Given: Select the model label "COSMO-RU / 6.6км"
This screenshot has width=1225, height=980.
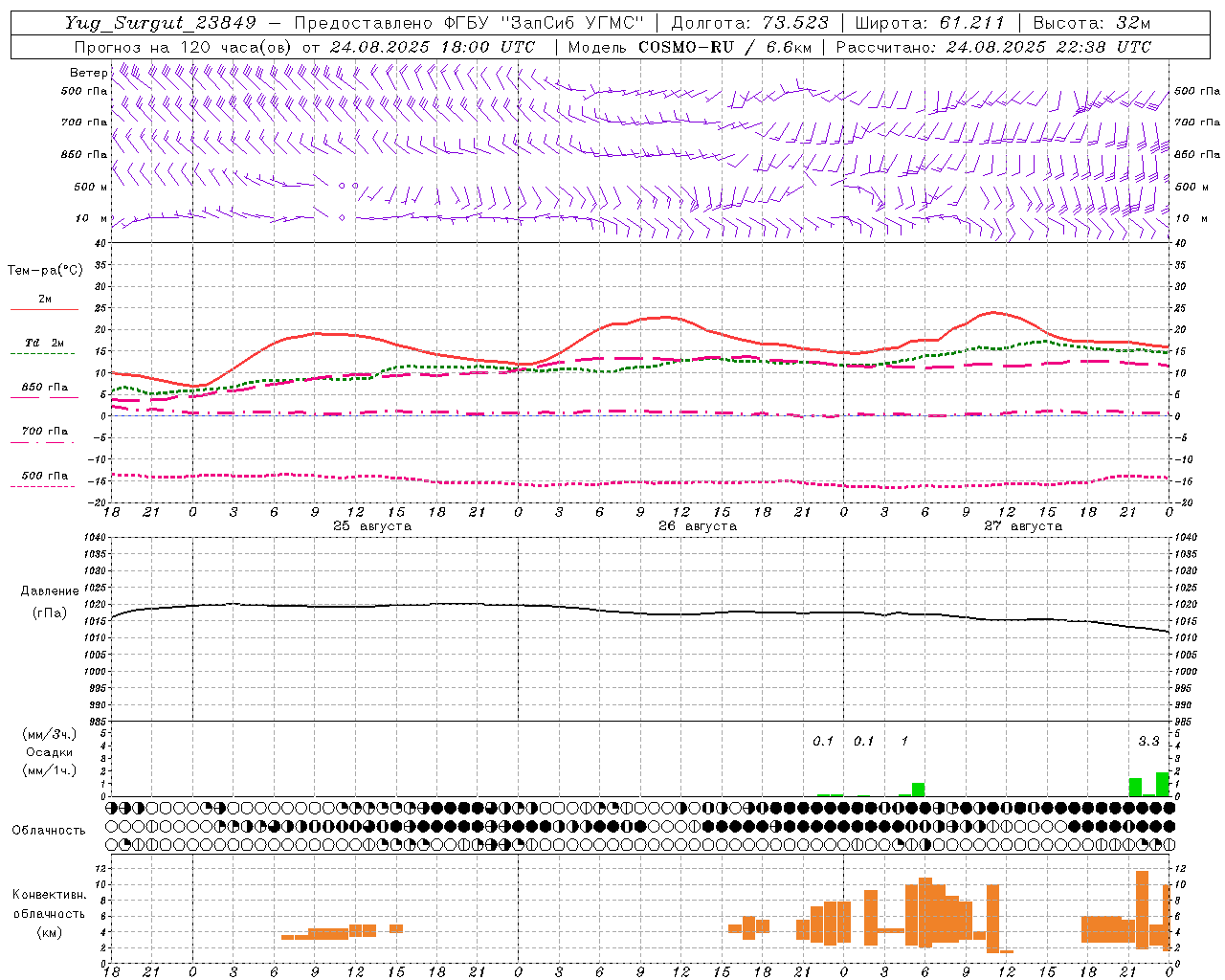Looking at the screenshot, I should (x=724, y=47).
